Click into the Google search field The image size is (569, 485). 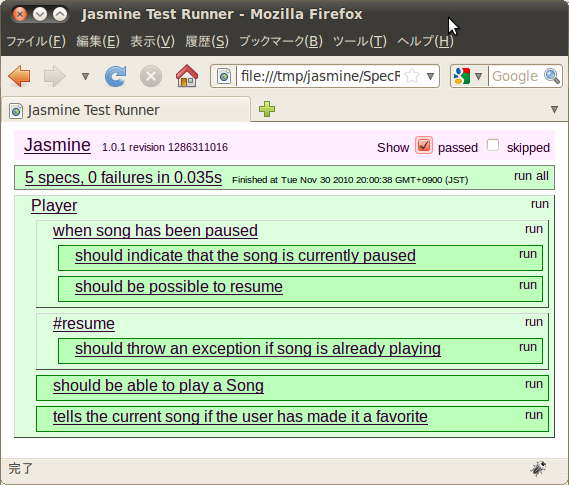coord(516,76)
